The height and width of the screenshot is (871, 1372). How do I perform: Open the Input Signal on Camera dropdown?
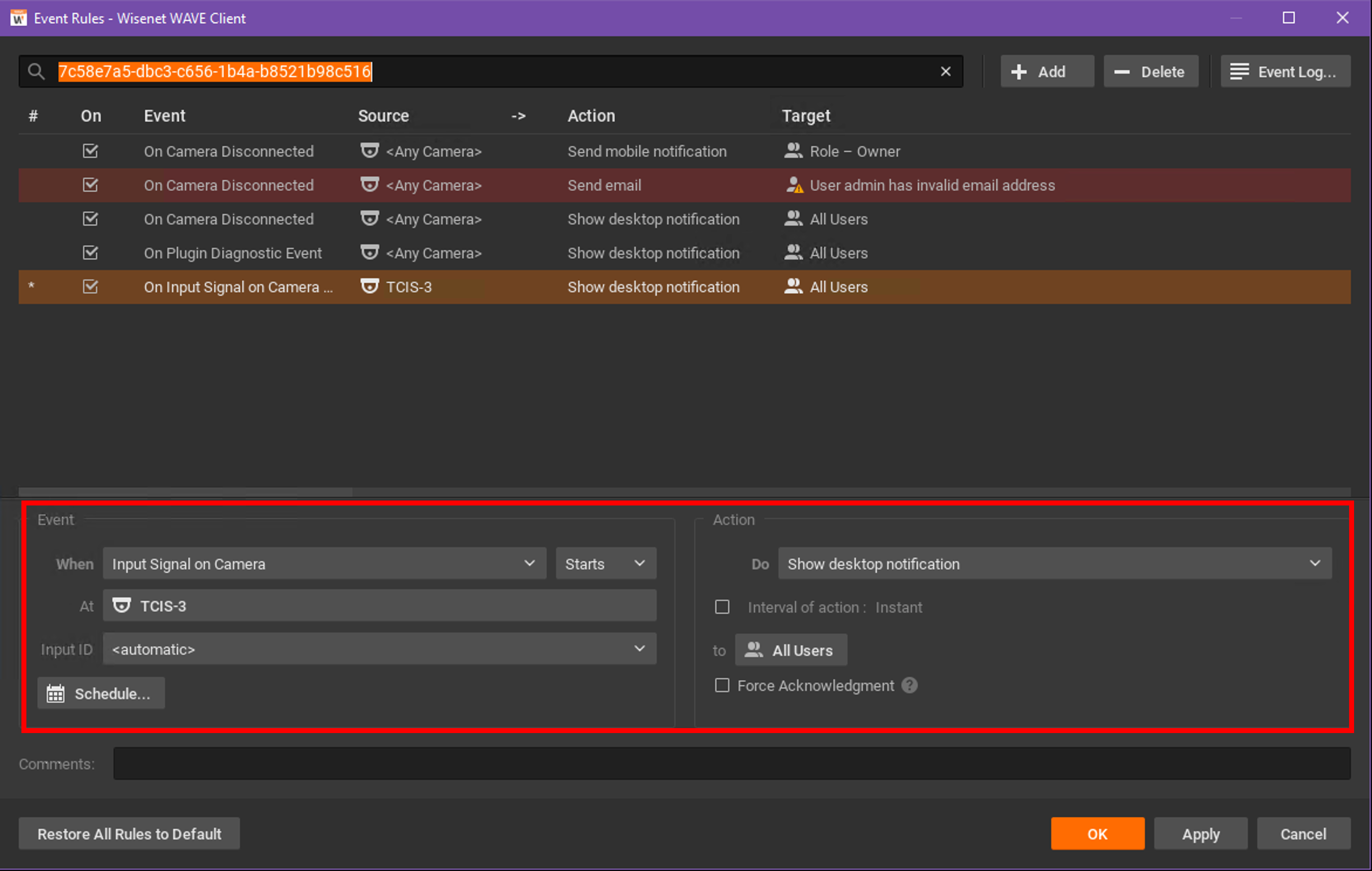(324, 564)
